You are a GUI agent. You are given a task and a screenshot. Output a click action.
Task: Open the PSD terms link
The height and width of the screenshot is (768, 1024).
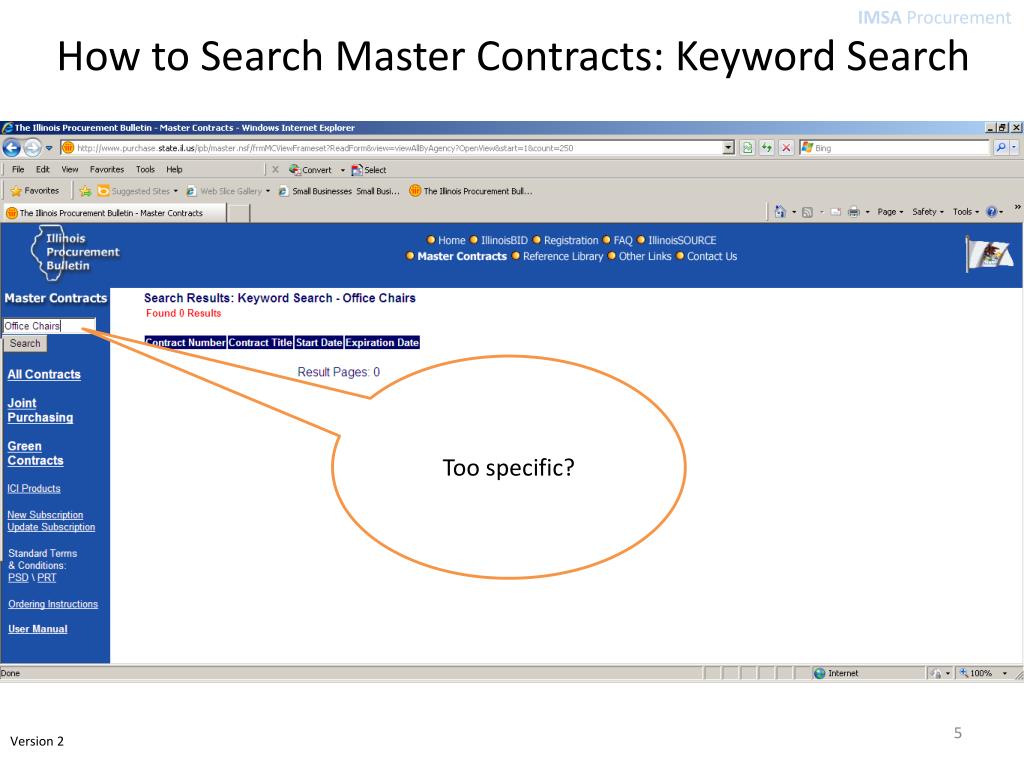18,578
